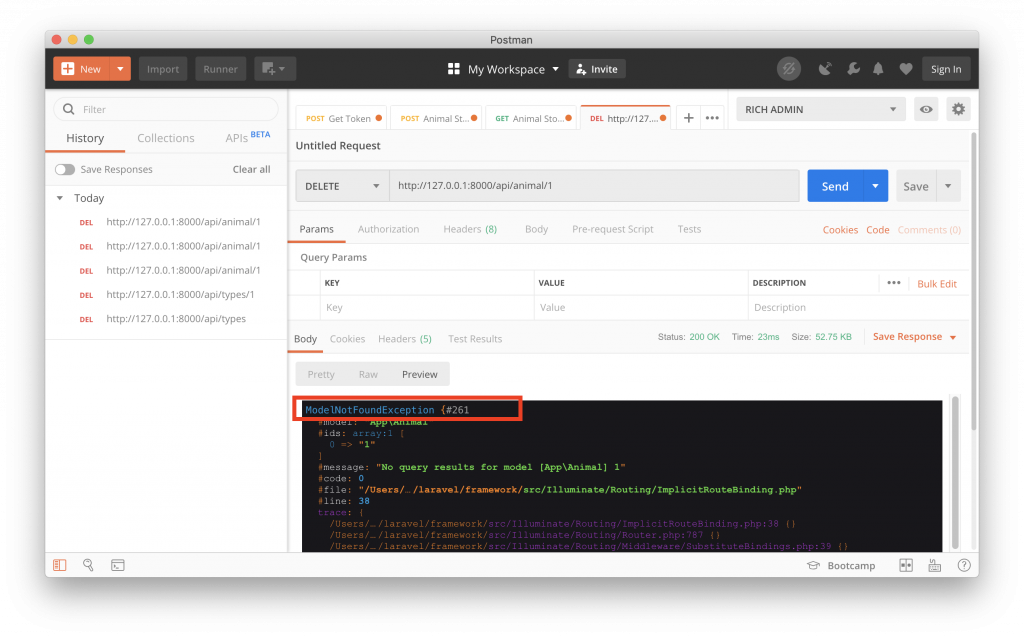
Task: Open the new window icon dropdown
Action: coord(274,69)
